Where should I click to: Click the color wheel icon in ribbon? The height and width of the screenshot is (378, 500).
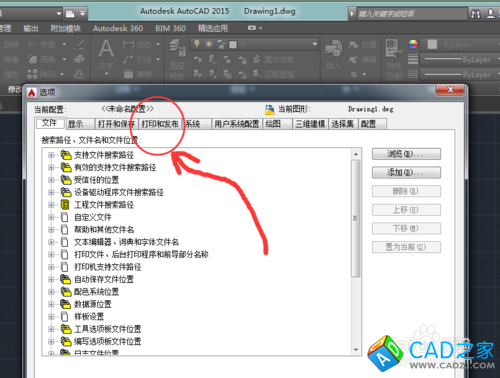pos(413,44)
